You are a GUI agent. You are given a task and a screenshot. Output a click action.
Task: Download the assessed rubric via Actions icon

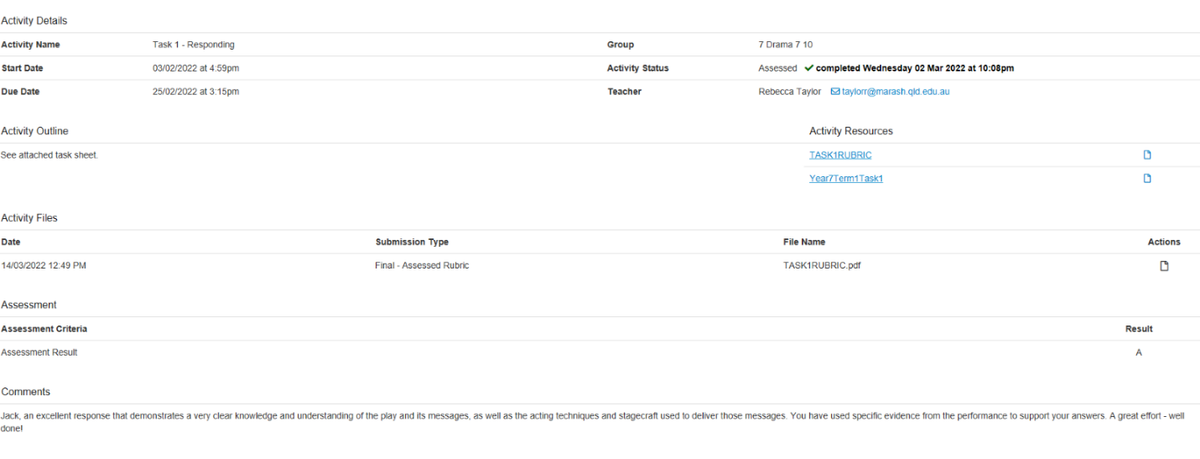click(1163, 266)
